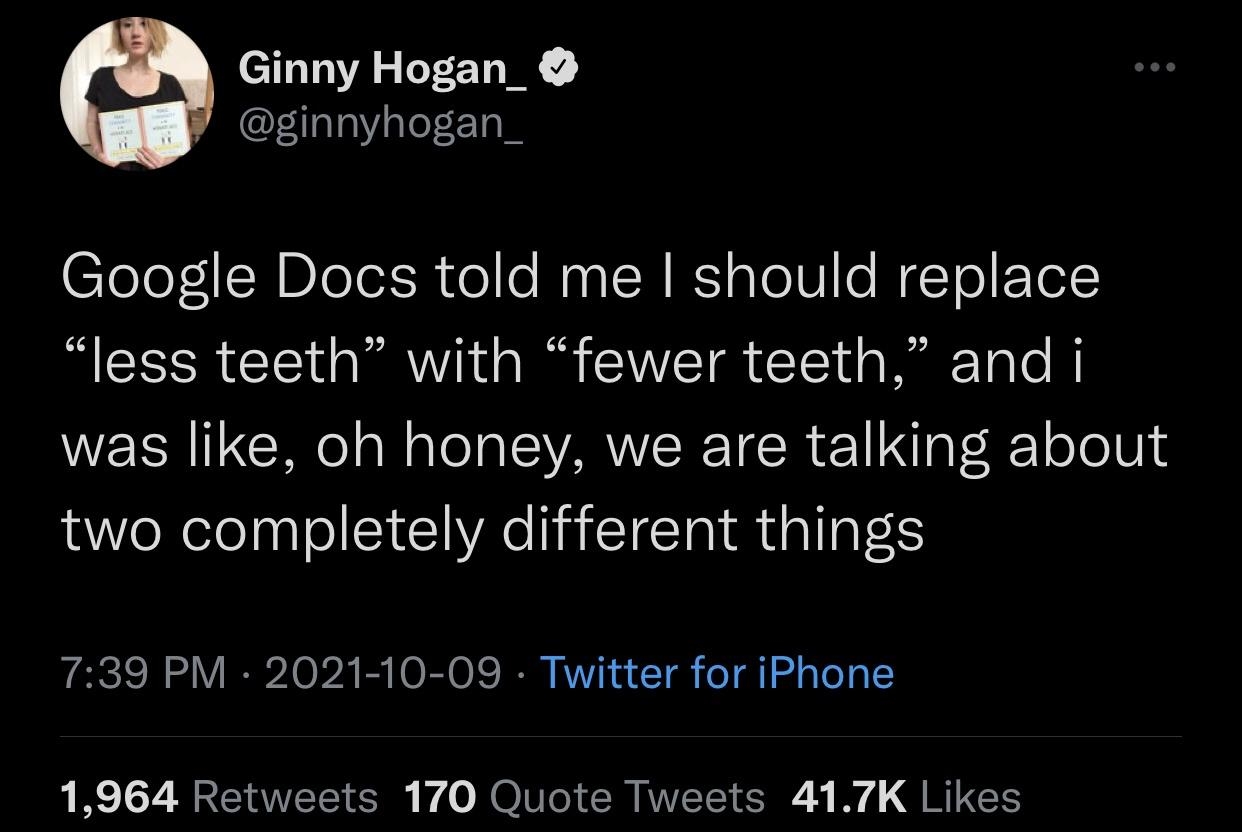Click the 41.7K likes count number

pyautogui.click(x=848, y=797)
